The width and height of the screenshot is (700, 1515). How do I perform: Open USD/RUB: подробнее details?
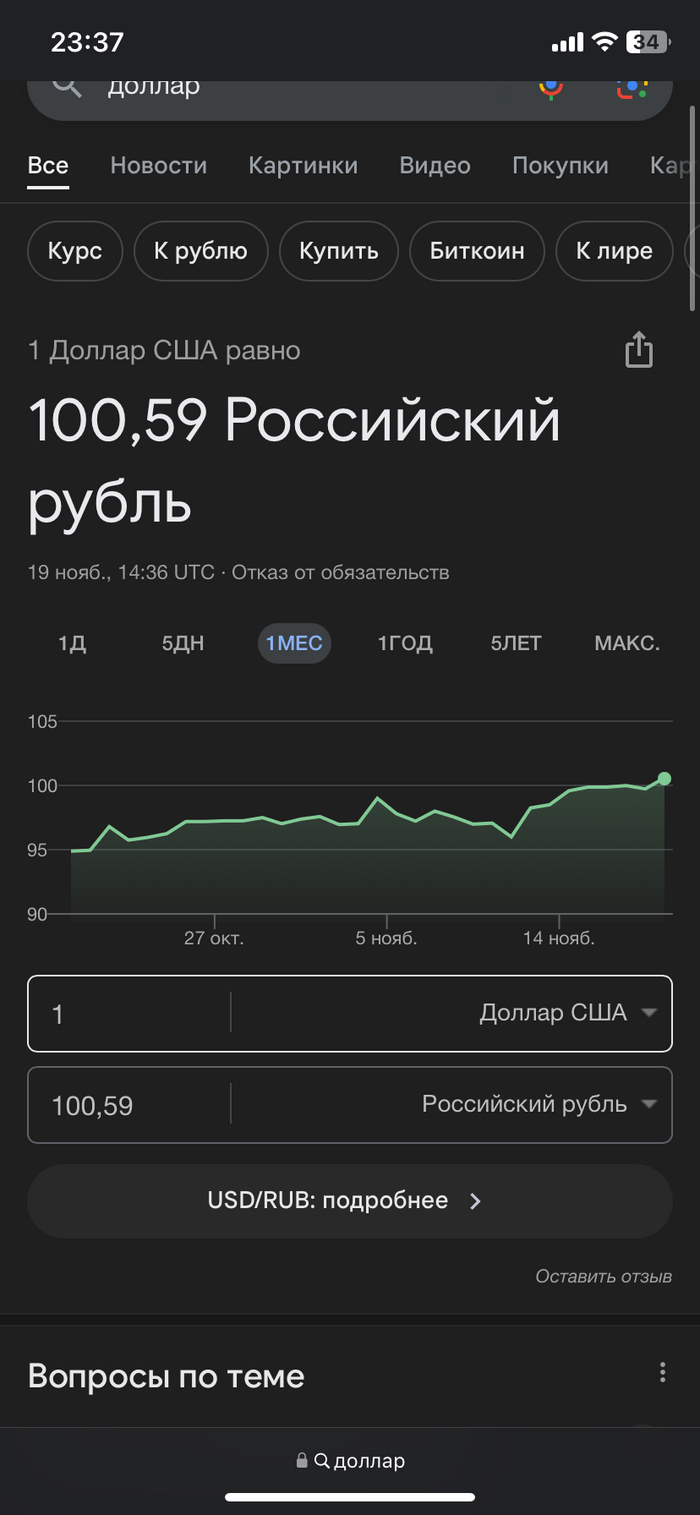click(x=349, y=1200)
